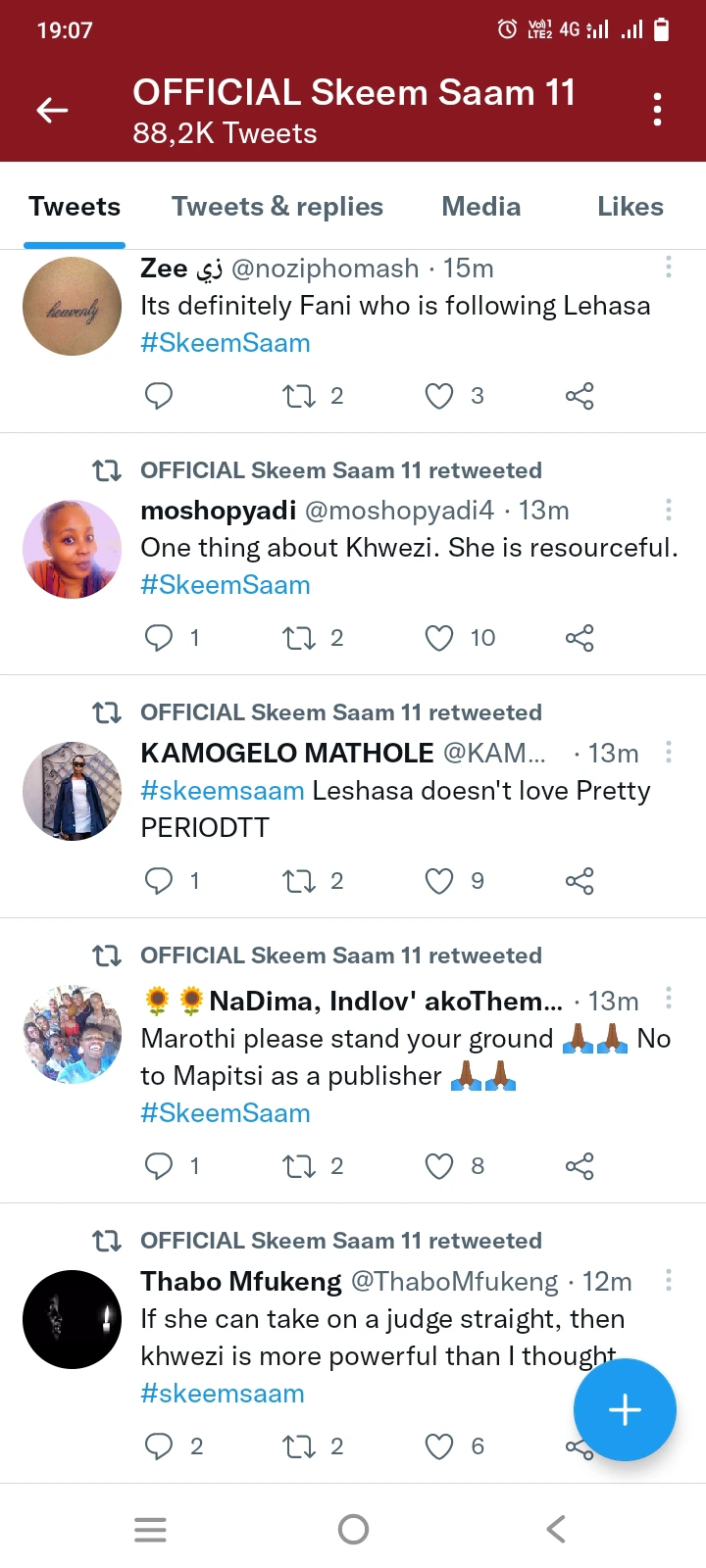706x1568 pixels.
Task: Switch to the Likes tab
Action: click(x=630, y=207)
